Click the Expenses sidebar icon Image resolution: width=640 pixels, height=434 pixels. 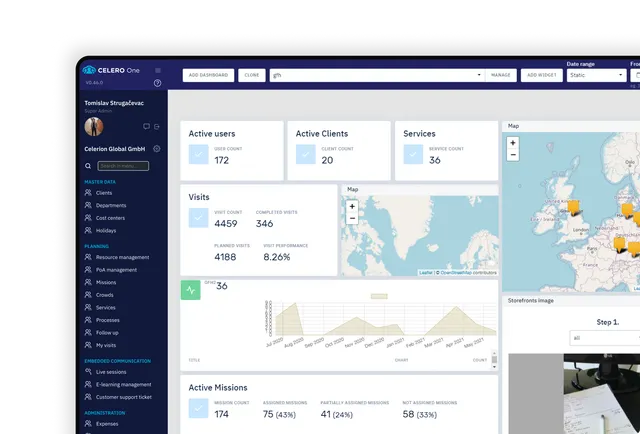pos(88,423)
